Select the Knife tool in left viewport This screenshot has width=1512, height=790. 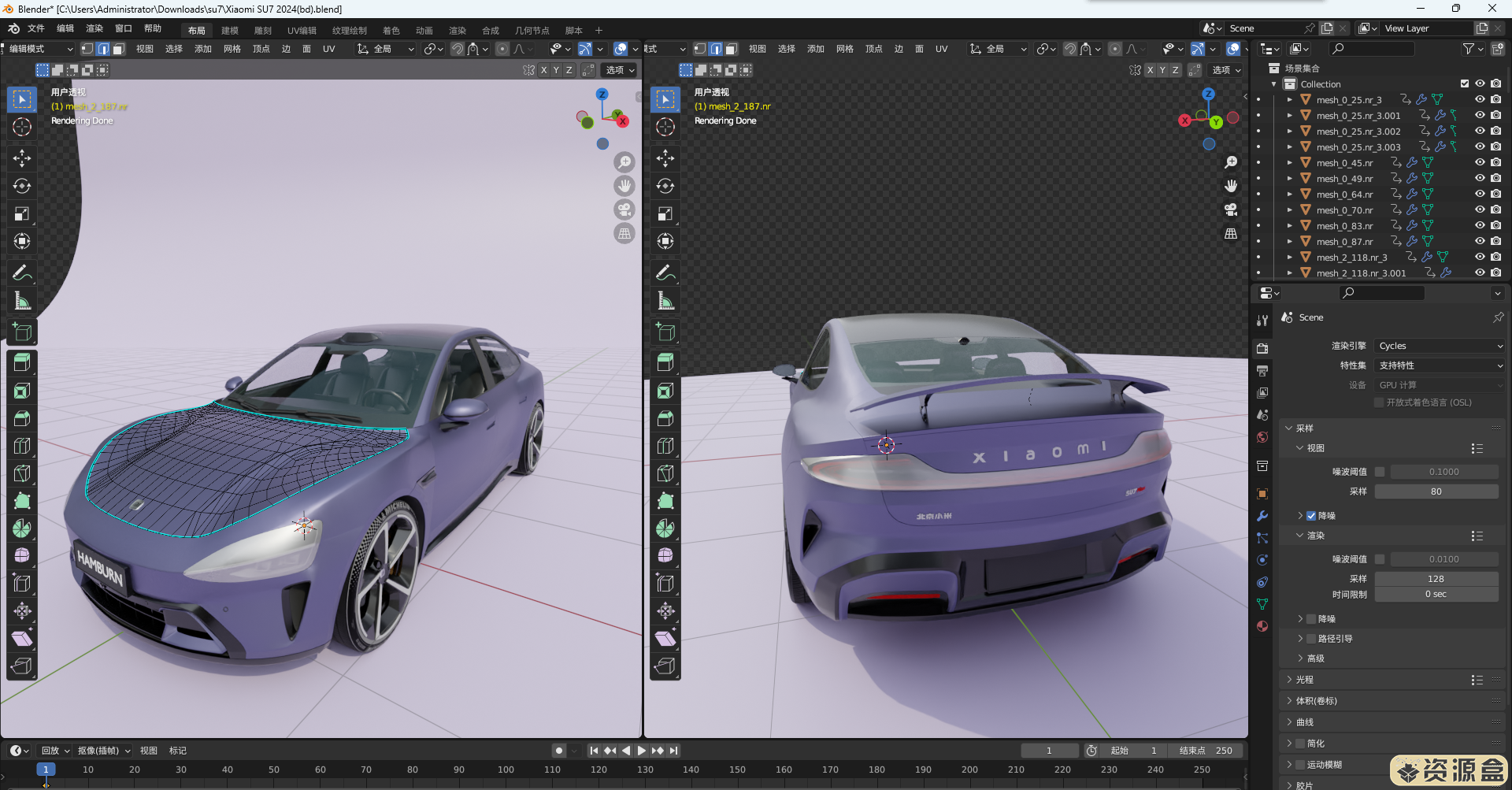[22, 473]
